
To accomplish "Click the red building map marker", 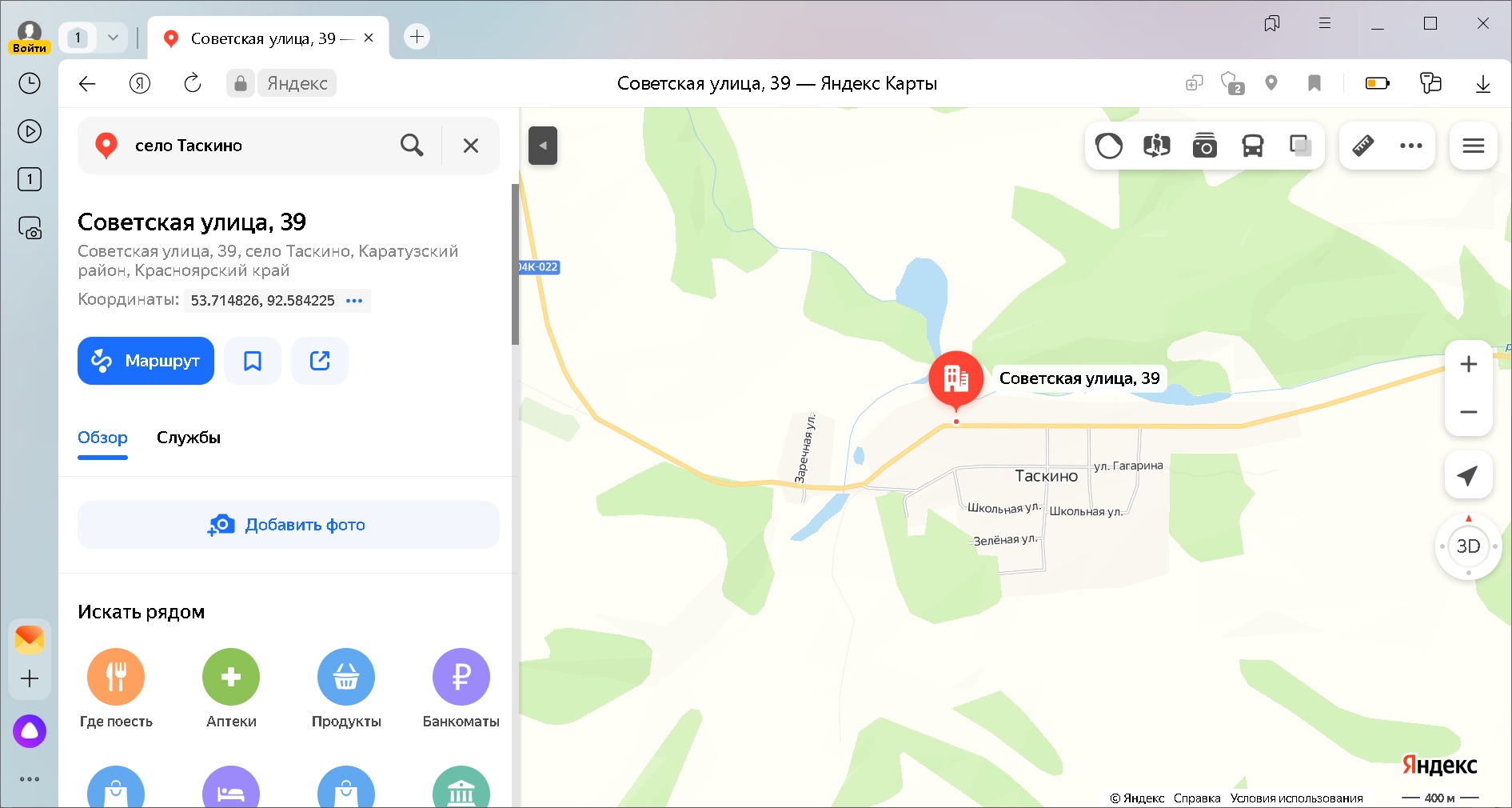I will tap(956, 380).
